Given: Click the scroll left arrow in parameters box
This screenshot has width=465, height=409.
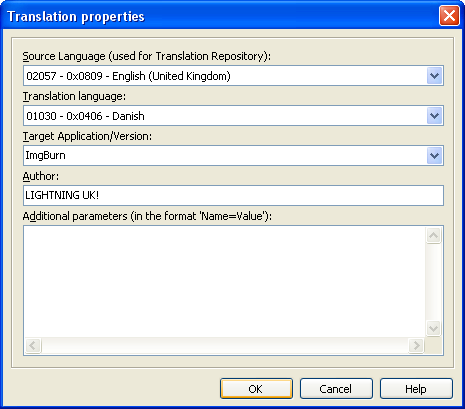Looking at the screenshot, I should pos(33,345).
